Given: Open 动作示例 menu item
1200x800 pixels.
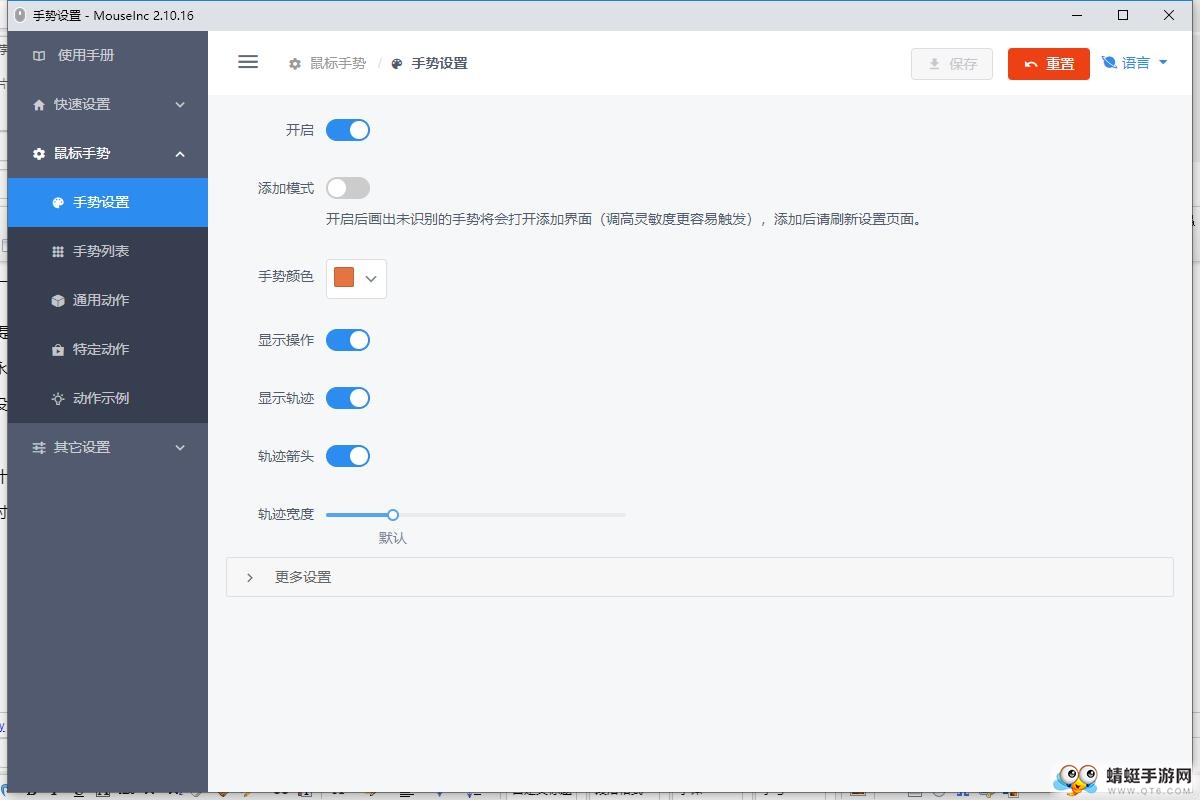Looking at the screenshot, I should pyautogui.click(x=108, y=398).
